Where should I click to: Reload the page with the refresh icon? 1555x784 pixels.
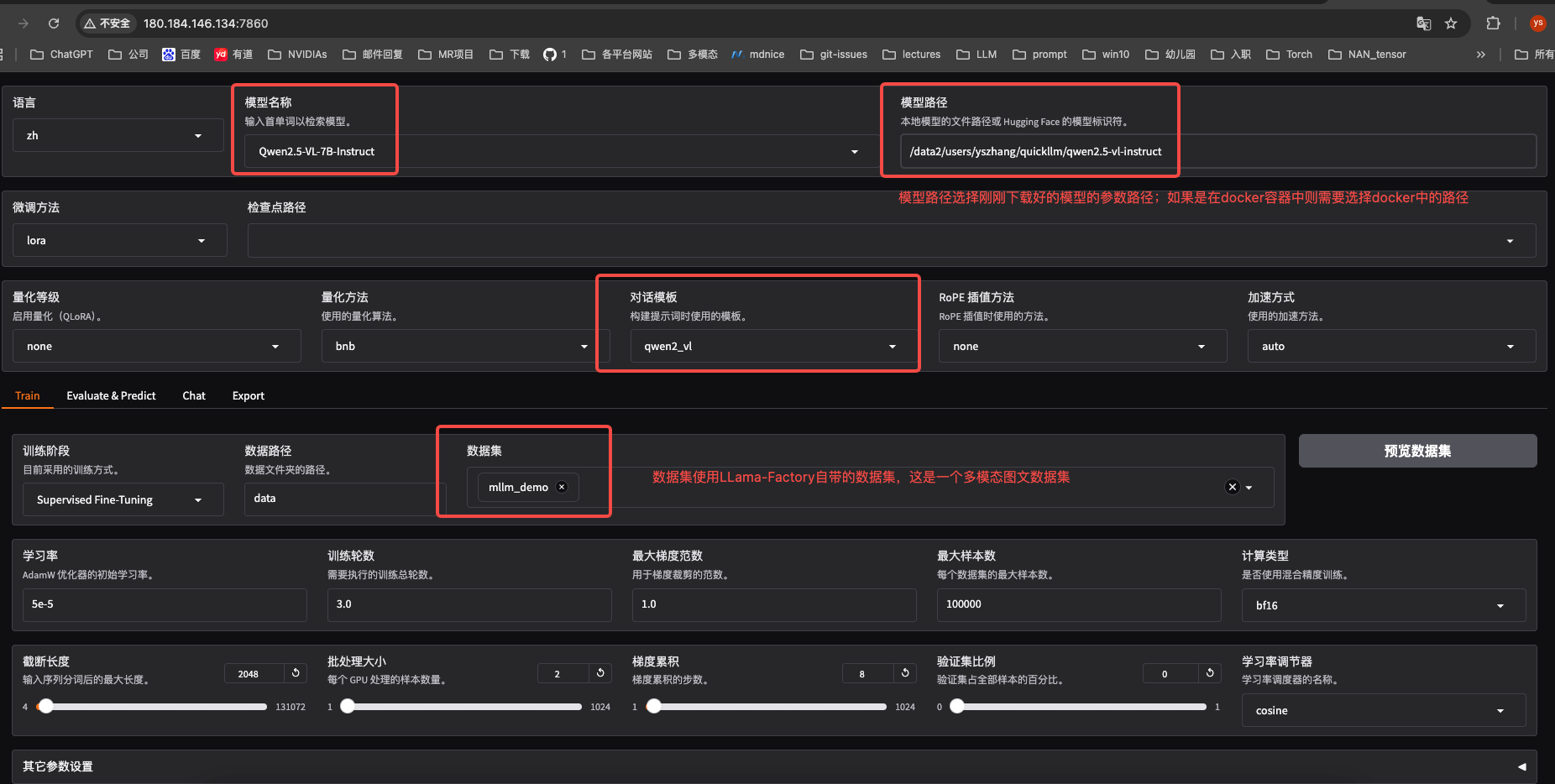pos(54,24)
